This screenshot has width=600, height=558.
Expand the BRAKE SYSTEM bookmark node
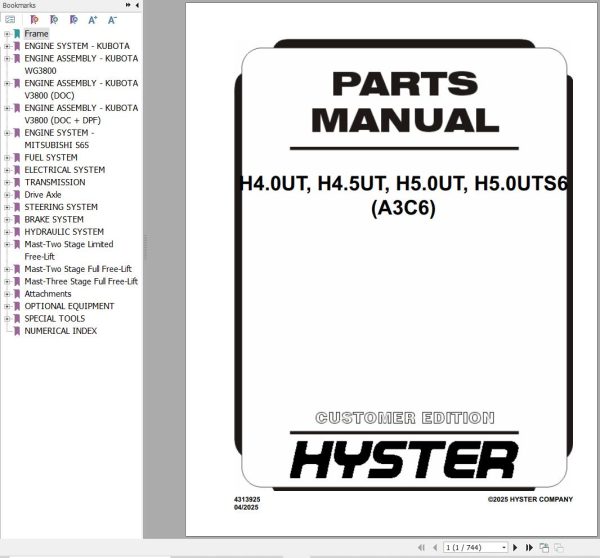click(7, 220)
